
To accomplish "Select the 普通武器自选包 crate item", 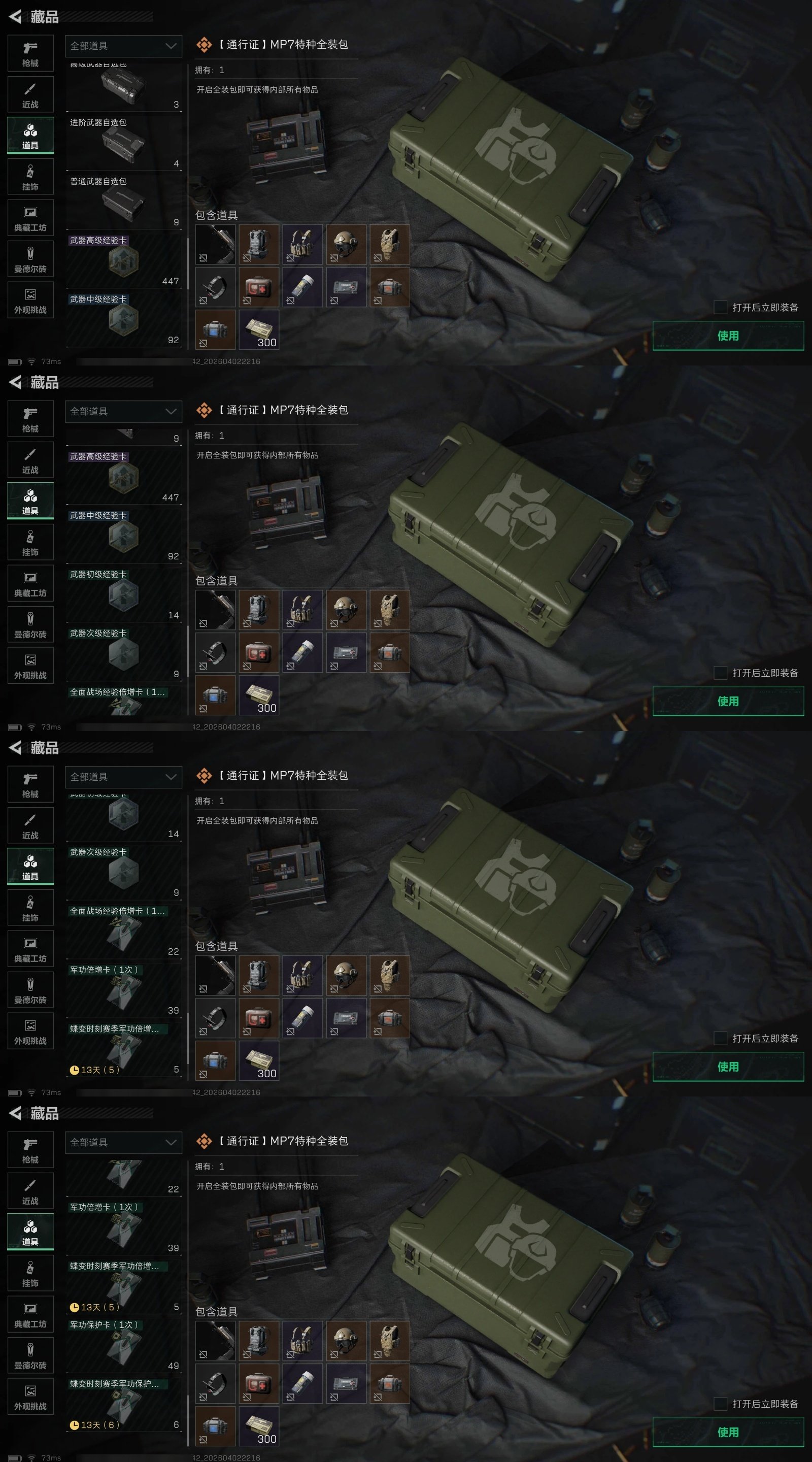I will point(124,202).
